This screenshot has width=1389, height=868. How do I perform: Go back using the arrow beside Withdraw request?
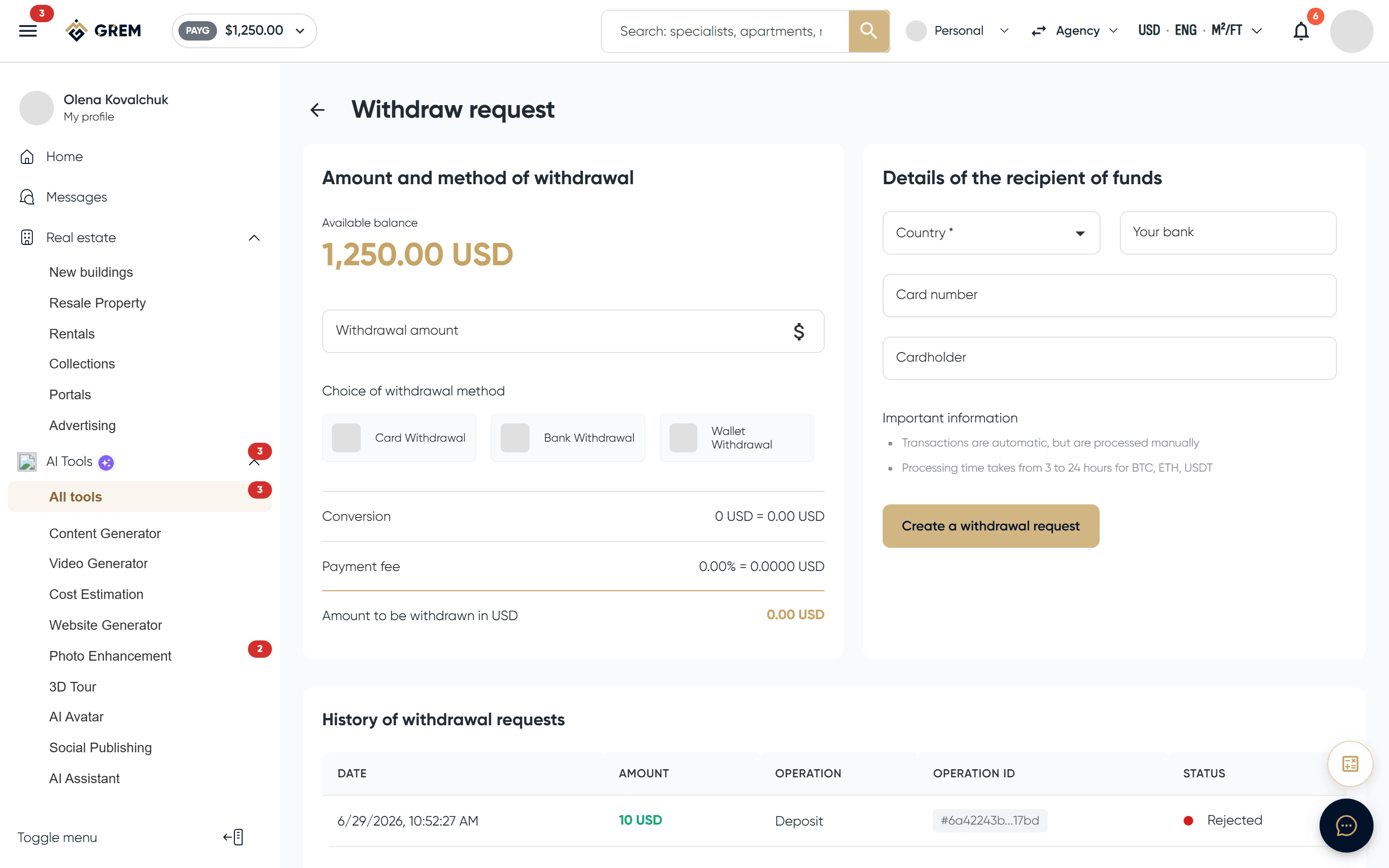pyautogui.click(x=317, y=109)
